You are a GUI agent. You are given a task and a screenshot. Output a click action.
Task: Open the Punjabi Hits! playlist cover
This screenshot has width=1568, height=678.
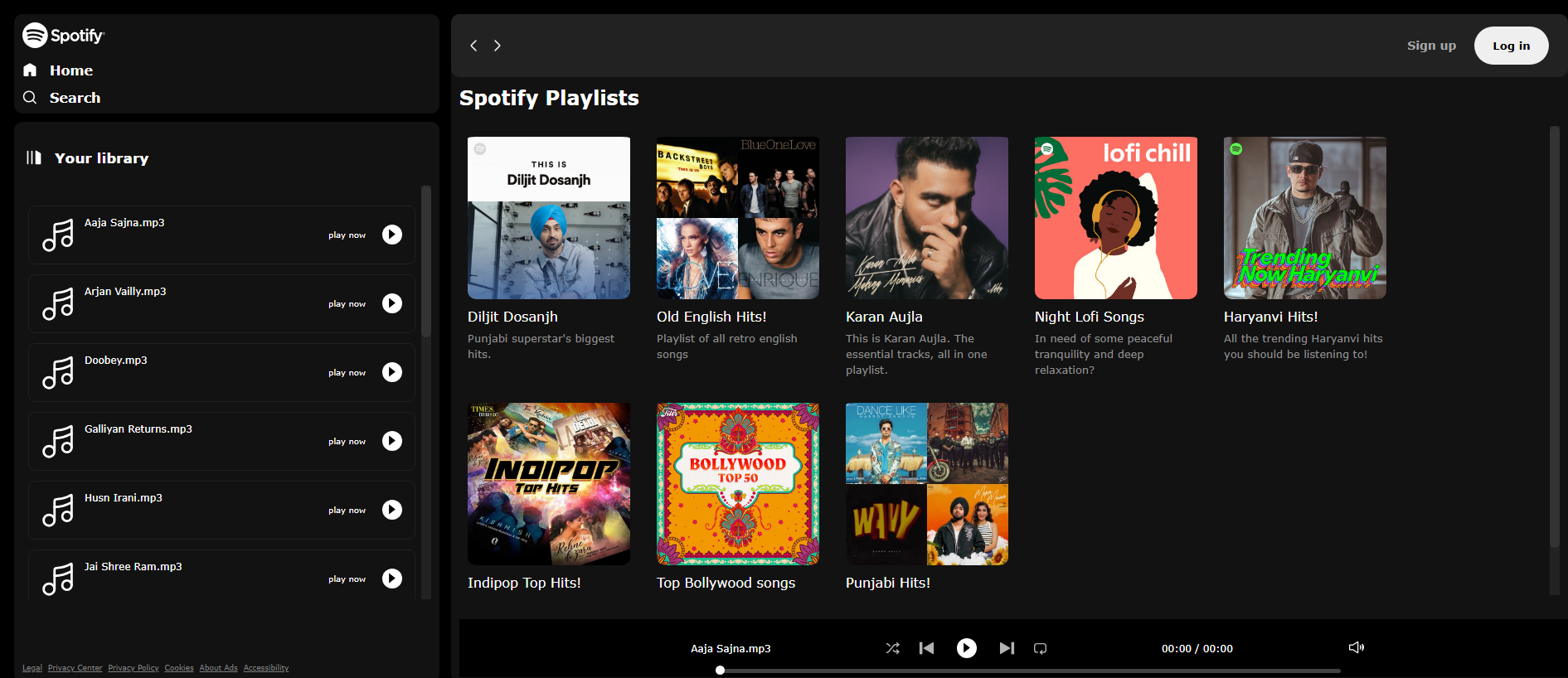coord(927,484)
